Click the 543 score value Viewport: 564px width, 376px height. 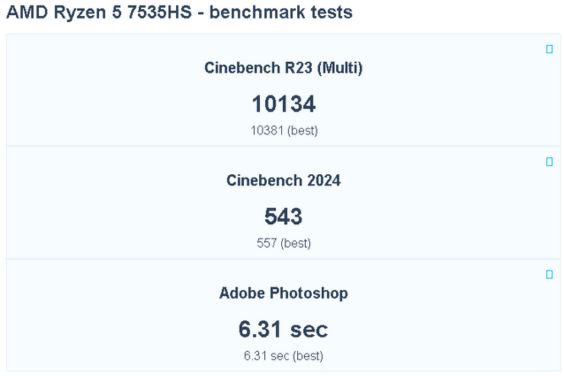click(x=283, y=217)
